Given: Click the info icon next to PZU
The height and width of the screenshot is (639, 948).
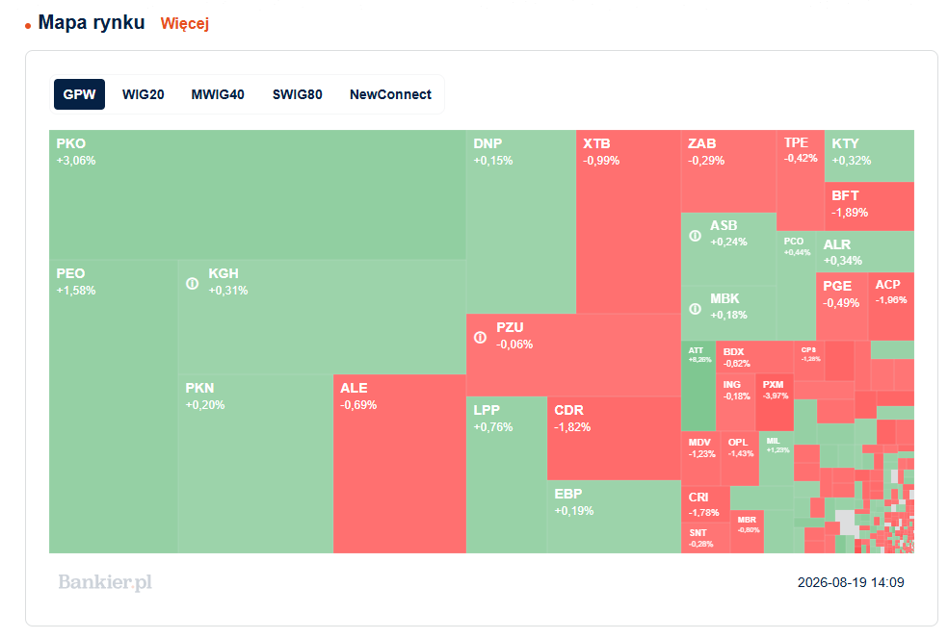Looking at the screenshot, I should 480,337.
